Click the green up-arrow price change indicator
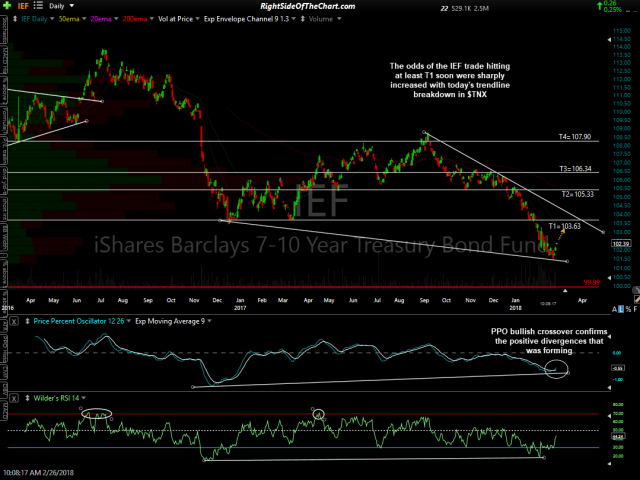The width and height of the screenshot is (640, 480). click(x=600, y=6)
